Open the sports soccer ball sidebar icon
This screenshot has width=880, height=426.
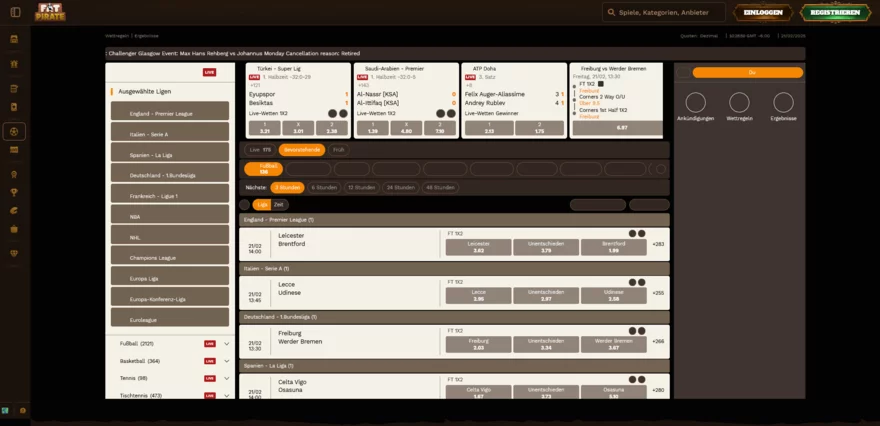coord(14,132)
